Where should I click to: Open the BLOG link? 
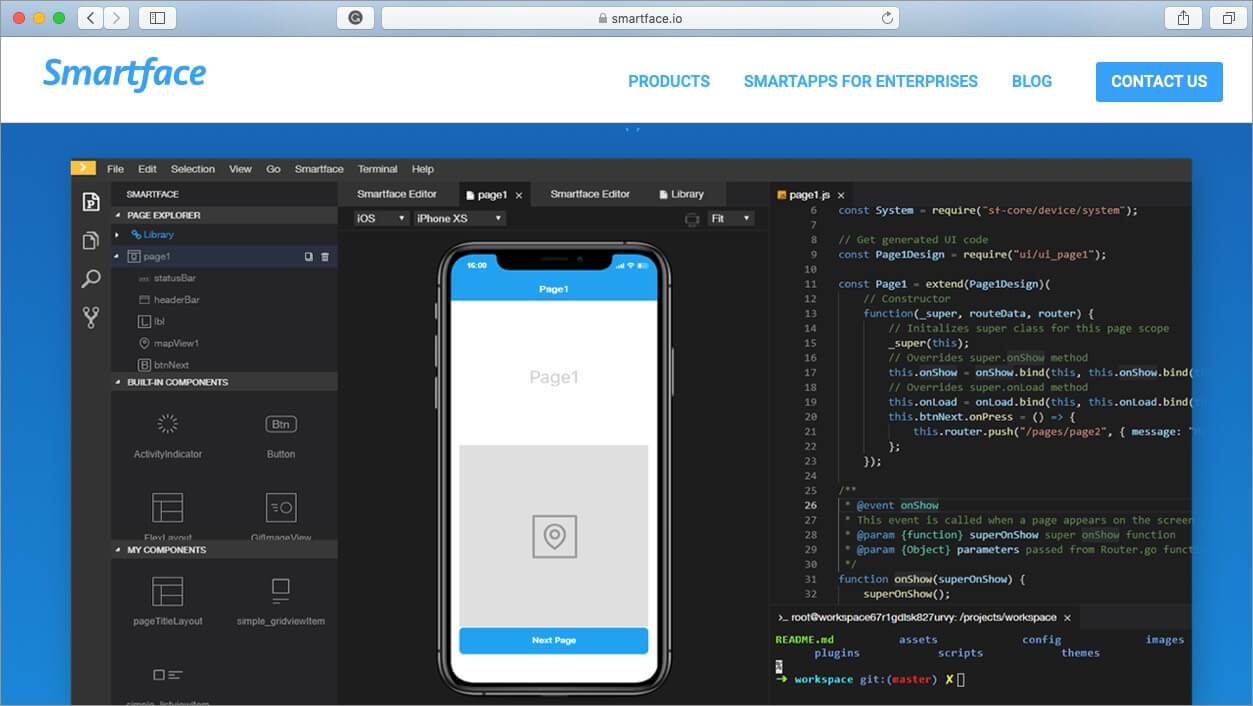pos(1032,82)
